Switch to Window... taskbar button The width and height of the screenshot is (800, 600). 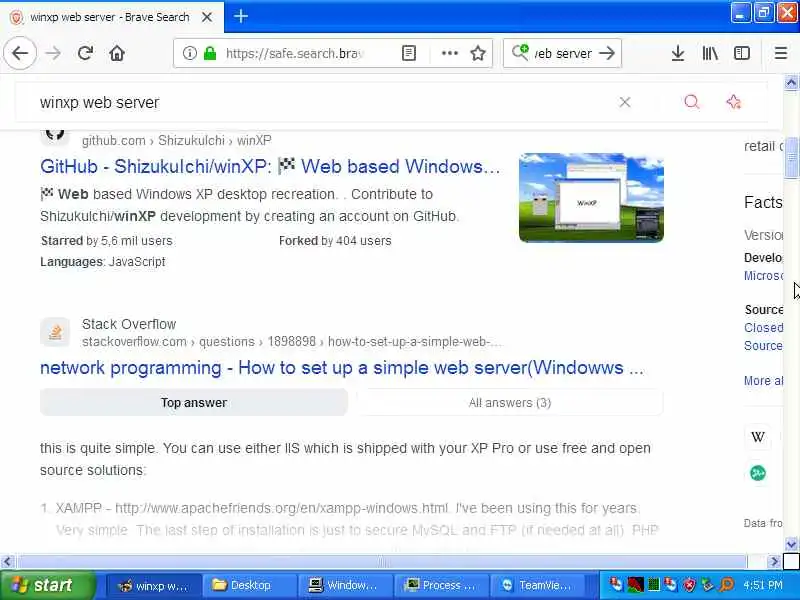tap(345, 585)
